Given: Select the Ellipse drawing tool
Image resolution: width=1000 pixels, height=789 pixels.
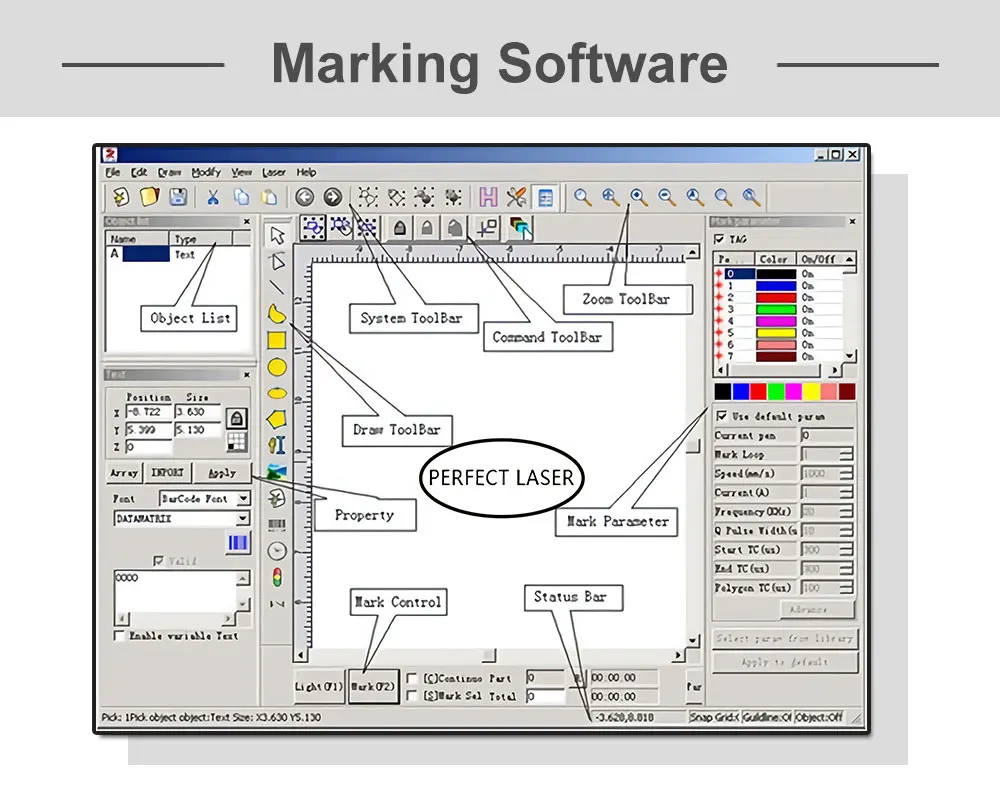Looking at the screenshot, I should [277, 393].
